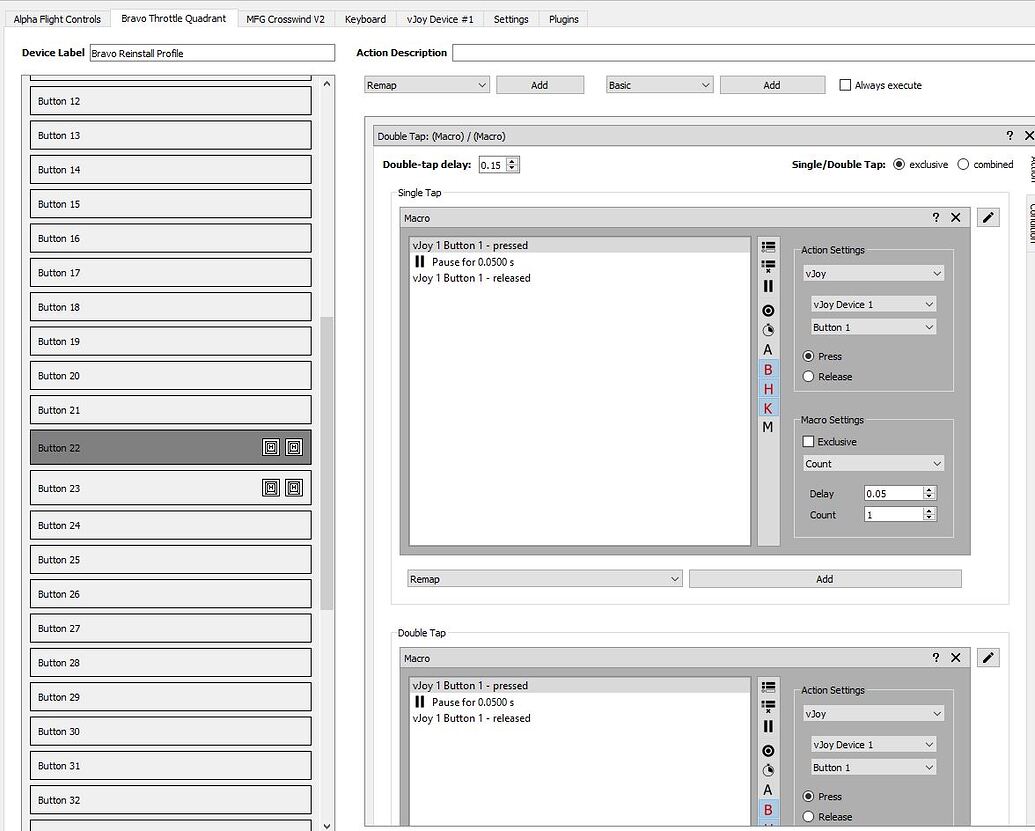Click the record icon in Single Tap macro toolbar
1035x831 pixels.
click(x=768, y=311)
